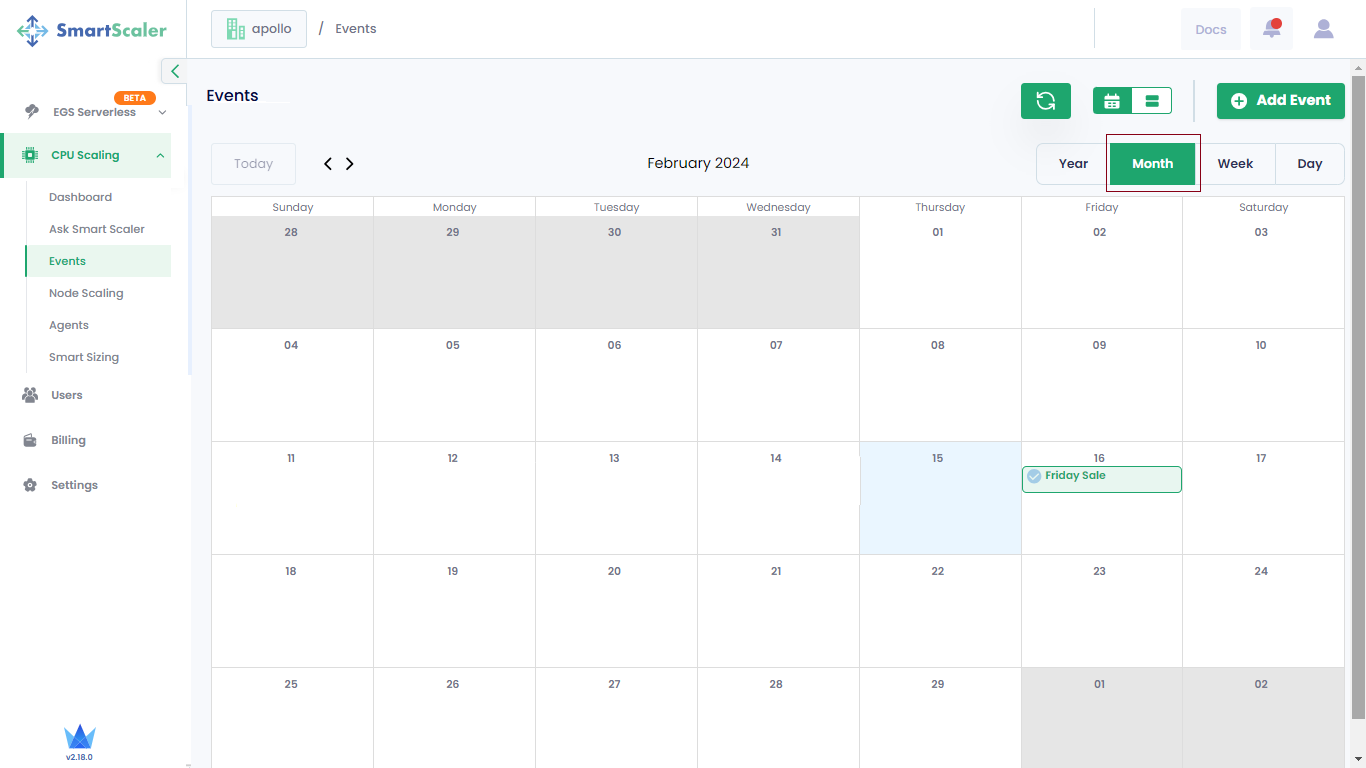Open Users section in sidebar
This screenshot has width=1366, height=768.
click(x=66, y=395)
